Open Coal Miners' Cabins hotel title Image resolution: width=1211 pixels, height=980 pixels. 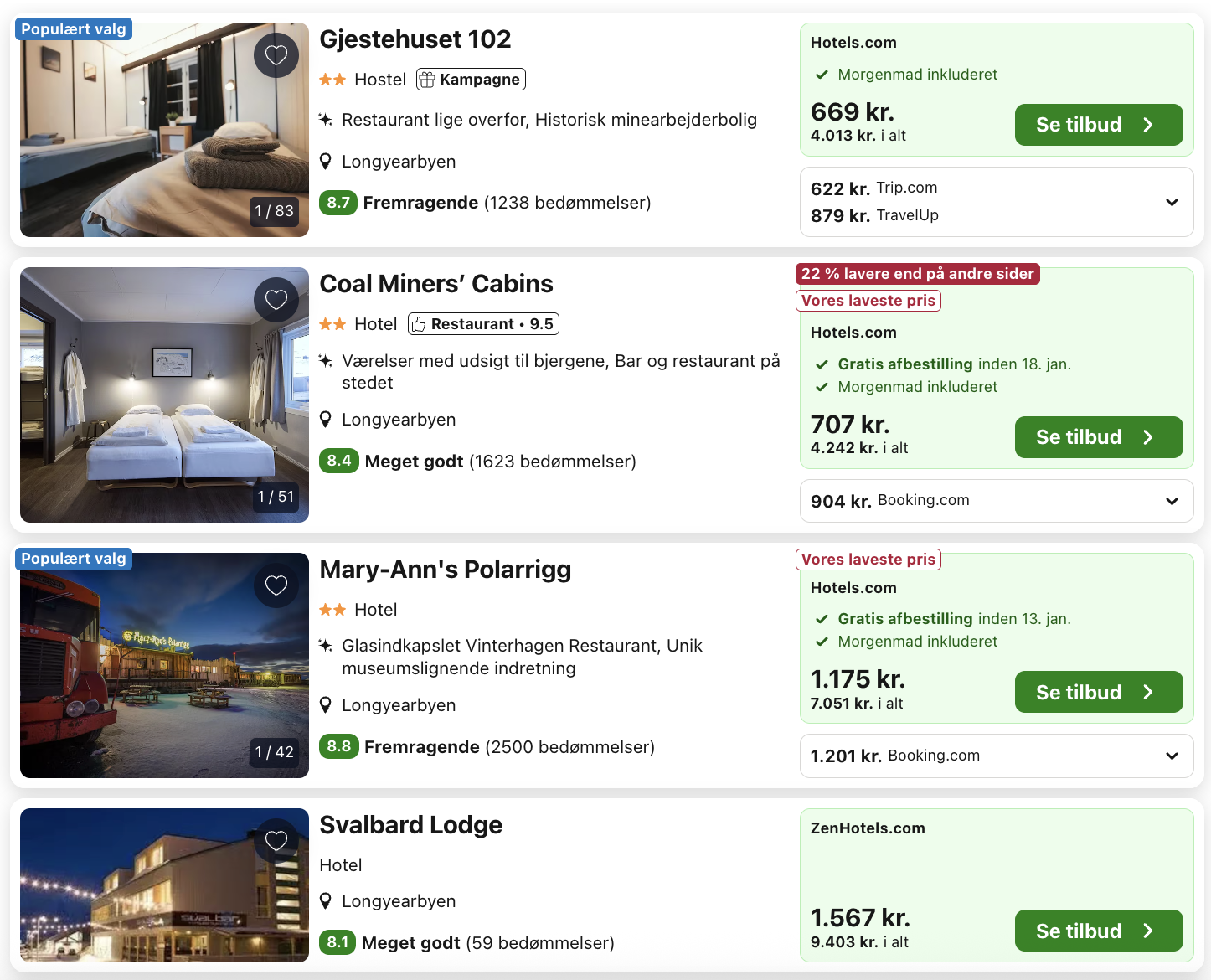click(436, 284)
